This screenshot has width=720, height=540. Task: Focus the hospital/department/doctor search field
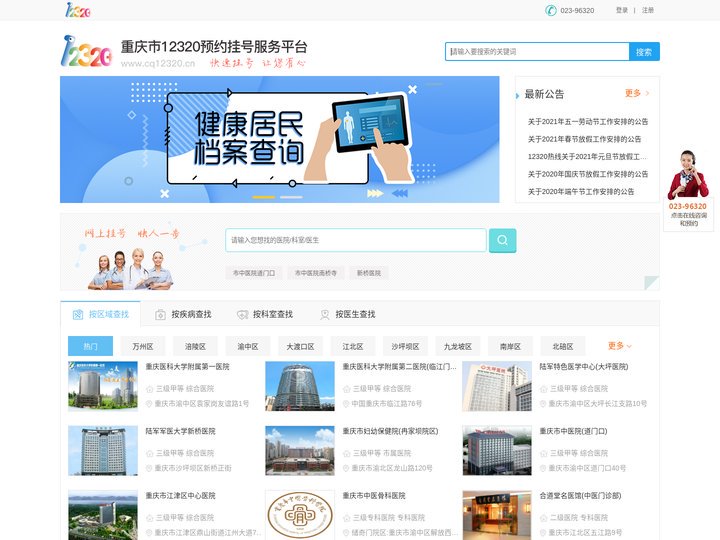(356, 240)
